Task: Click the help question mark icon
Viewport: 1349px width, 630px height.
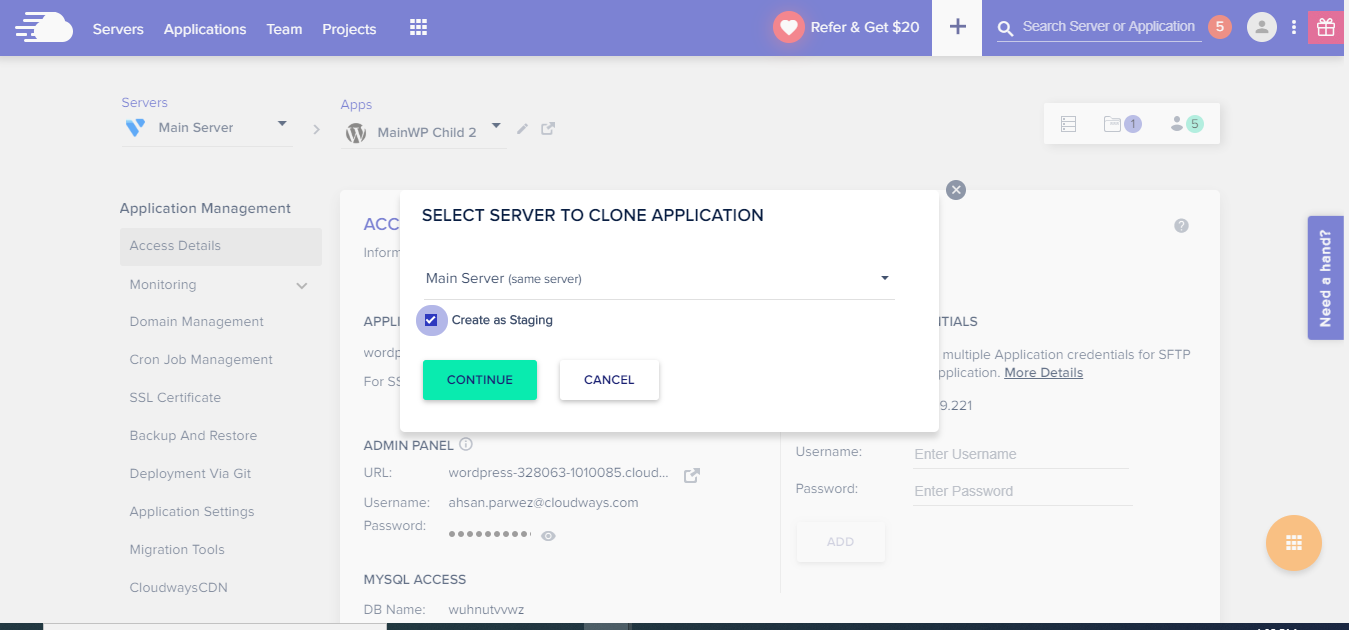Action: [x=1181, y=226]
